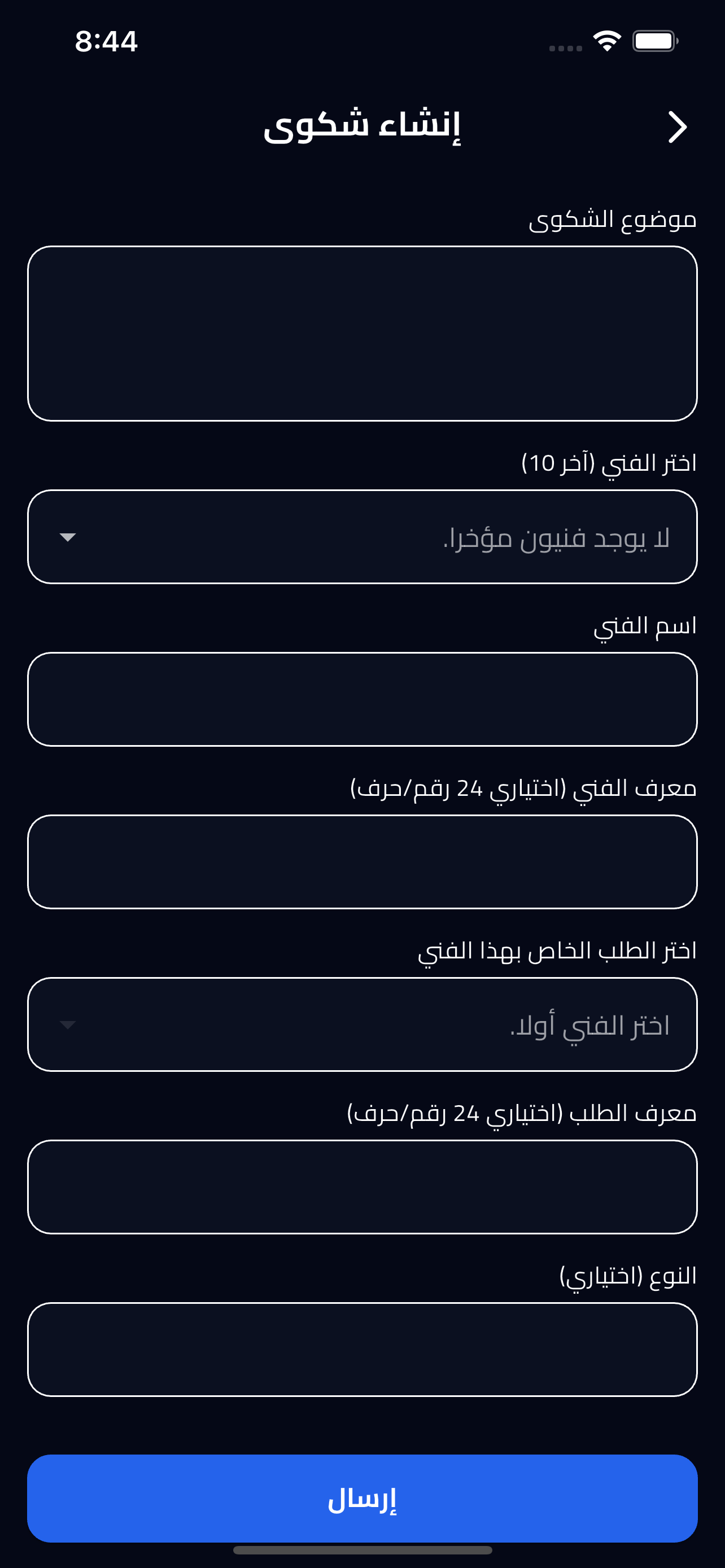Focus the معرف الفني input field
Image resolution: width=725 pixels, height=1568 pixels.
[x=362, y=862]
